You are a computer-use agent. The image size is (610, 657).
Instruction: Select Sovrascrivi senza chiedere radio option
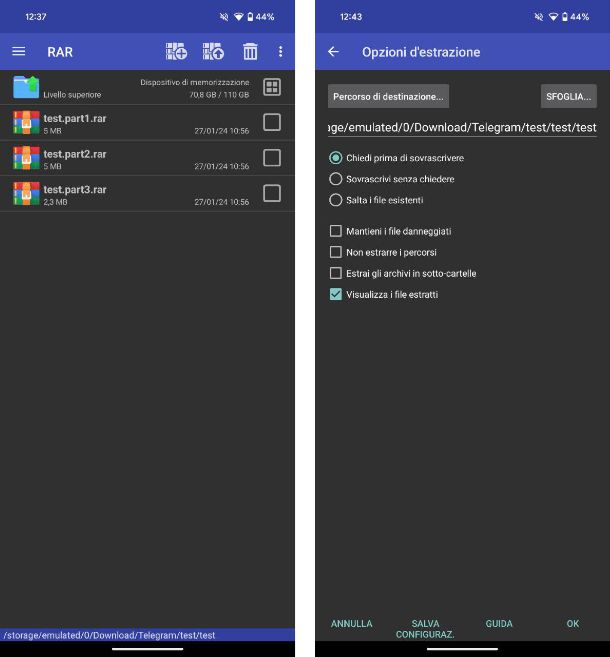336,179
